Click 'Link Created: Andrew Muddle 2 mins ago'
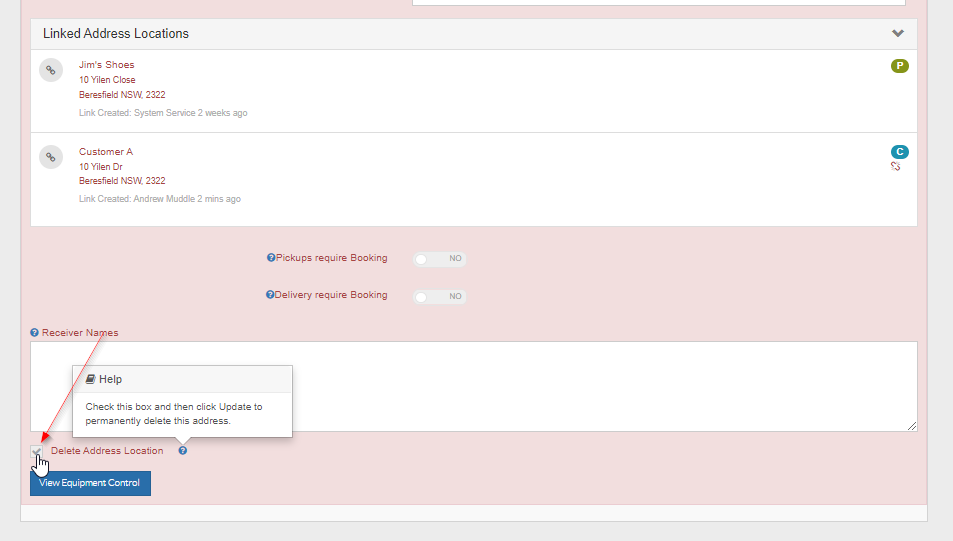 click(160, 199)
